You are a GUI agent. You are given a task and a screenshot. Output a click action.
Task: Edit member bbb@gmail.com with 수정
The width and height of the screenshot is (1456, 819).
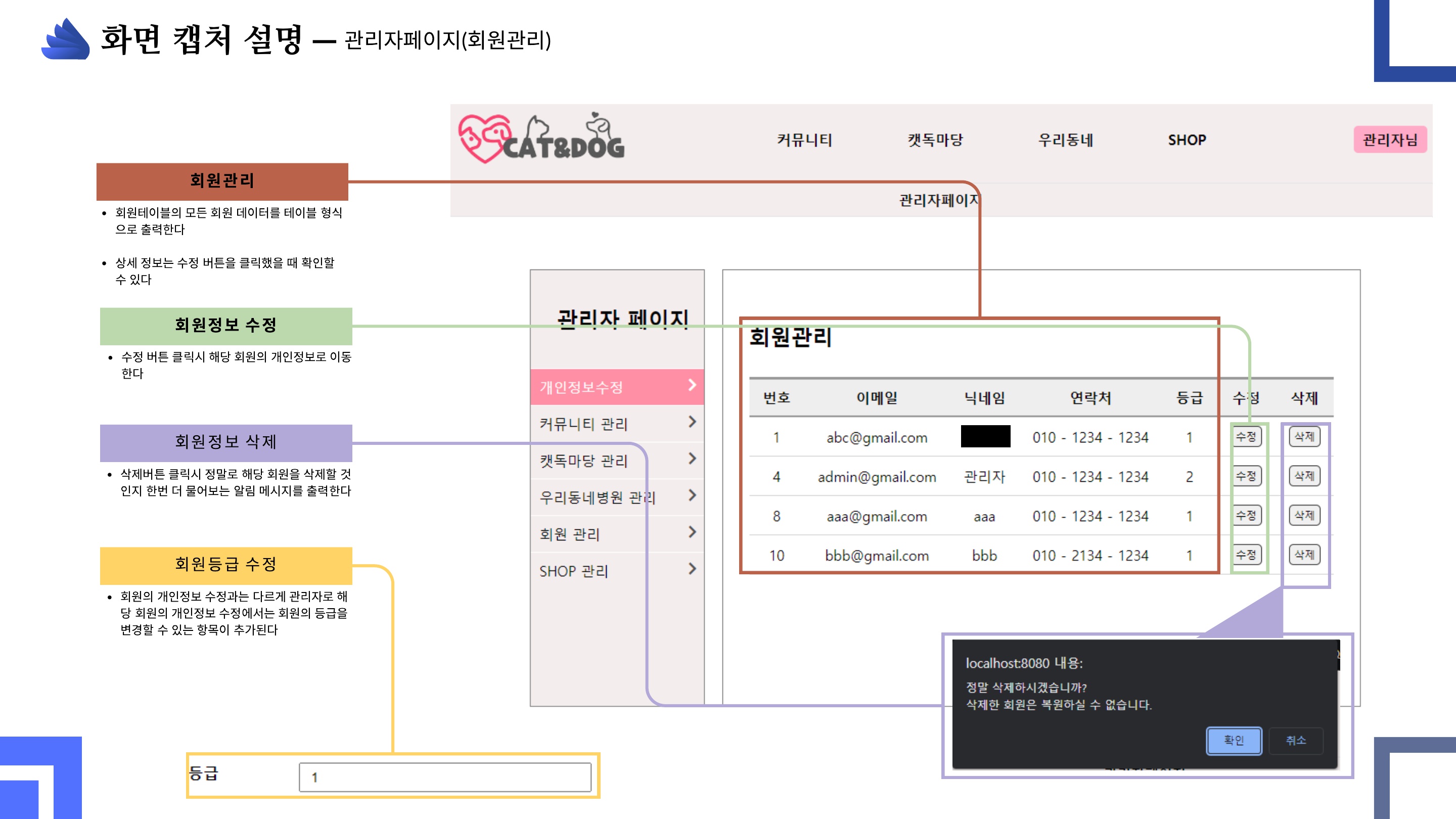[x=1246, y=555]
